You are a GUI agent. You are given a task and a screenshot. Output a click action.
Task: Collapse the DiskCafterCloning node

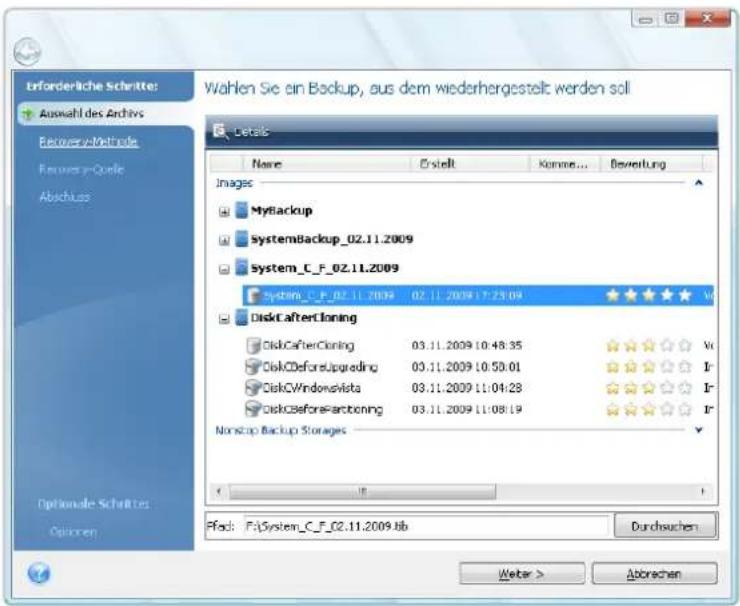[224, 320]
